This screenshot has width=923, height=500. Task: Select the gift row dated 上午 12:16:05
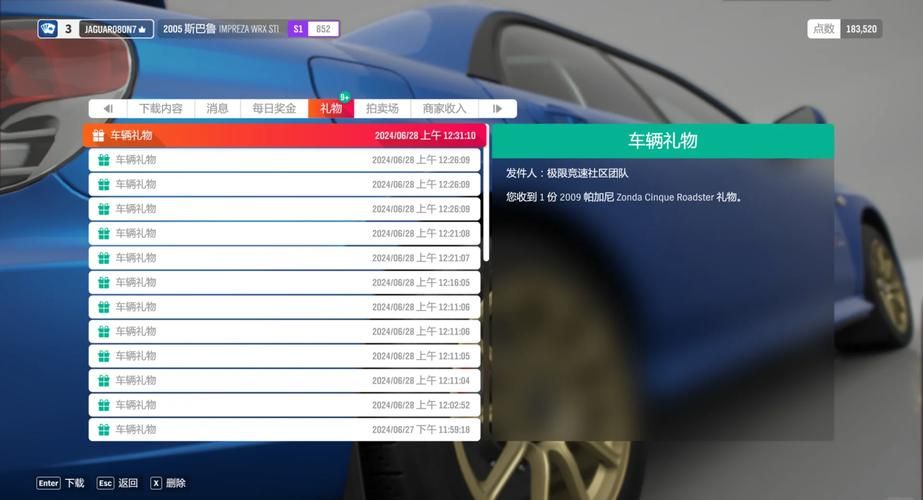pos(284,283)
